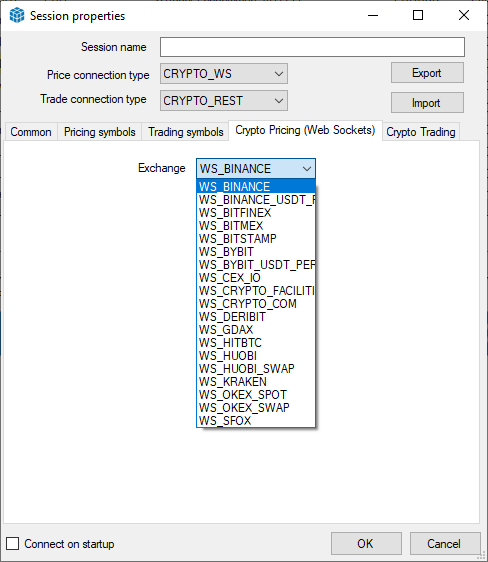Screen dimensions: 488x562
Task: Switch to the Common tab
Action: 31,132
